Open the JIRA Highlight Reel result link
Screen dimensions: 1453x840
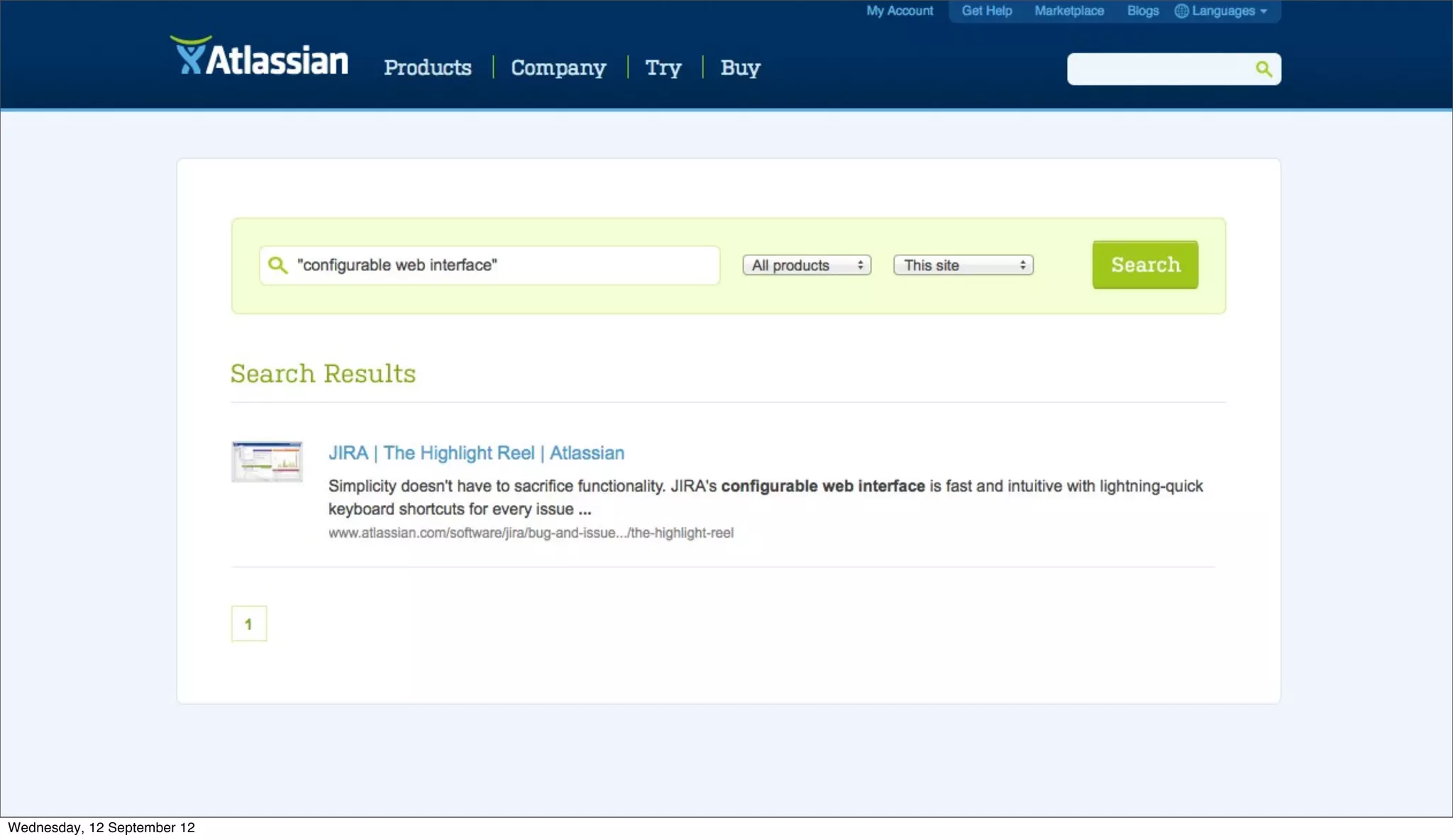[x=476, y=453]
